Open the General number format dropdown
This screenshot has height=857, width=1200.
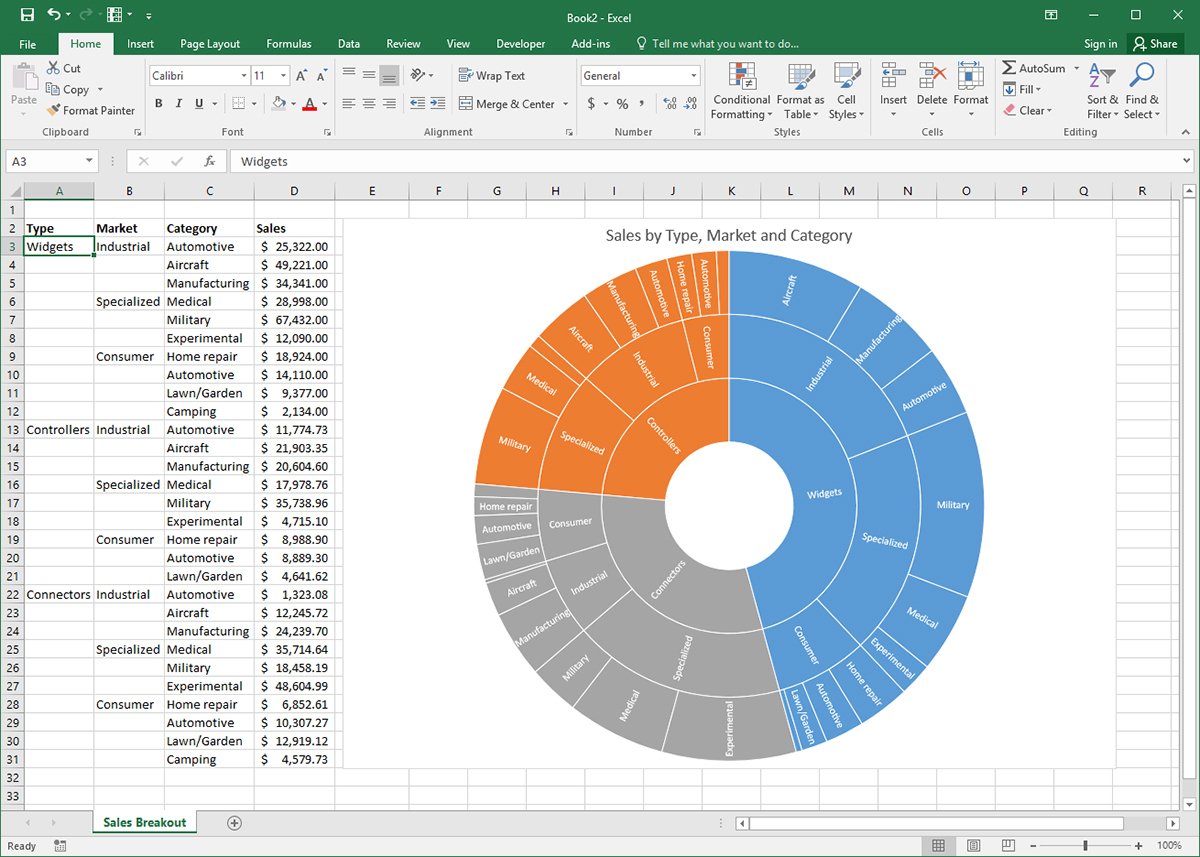694,76
